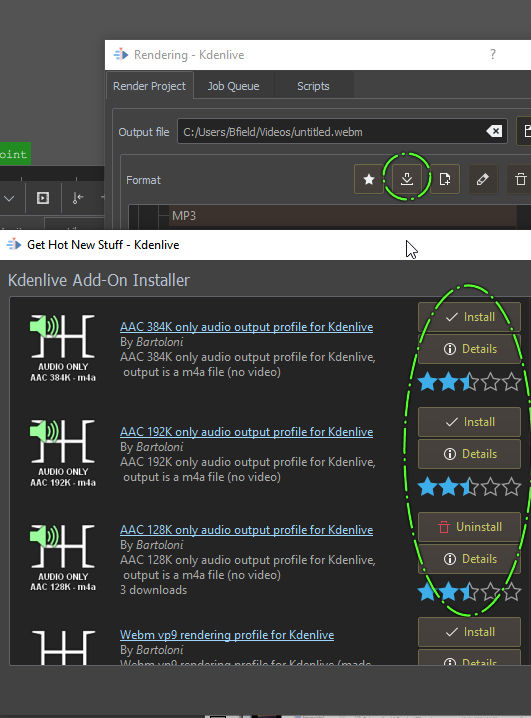
Task: Click the insert-point arrow icon in main toolbar
Action: (x=78, y=198)
